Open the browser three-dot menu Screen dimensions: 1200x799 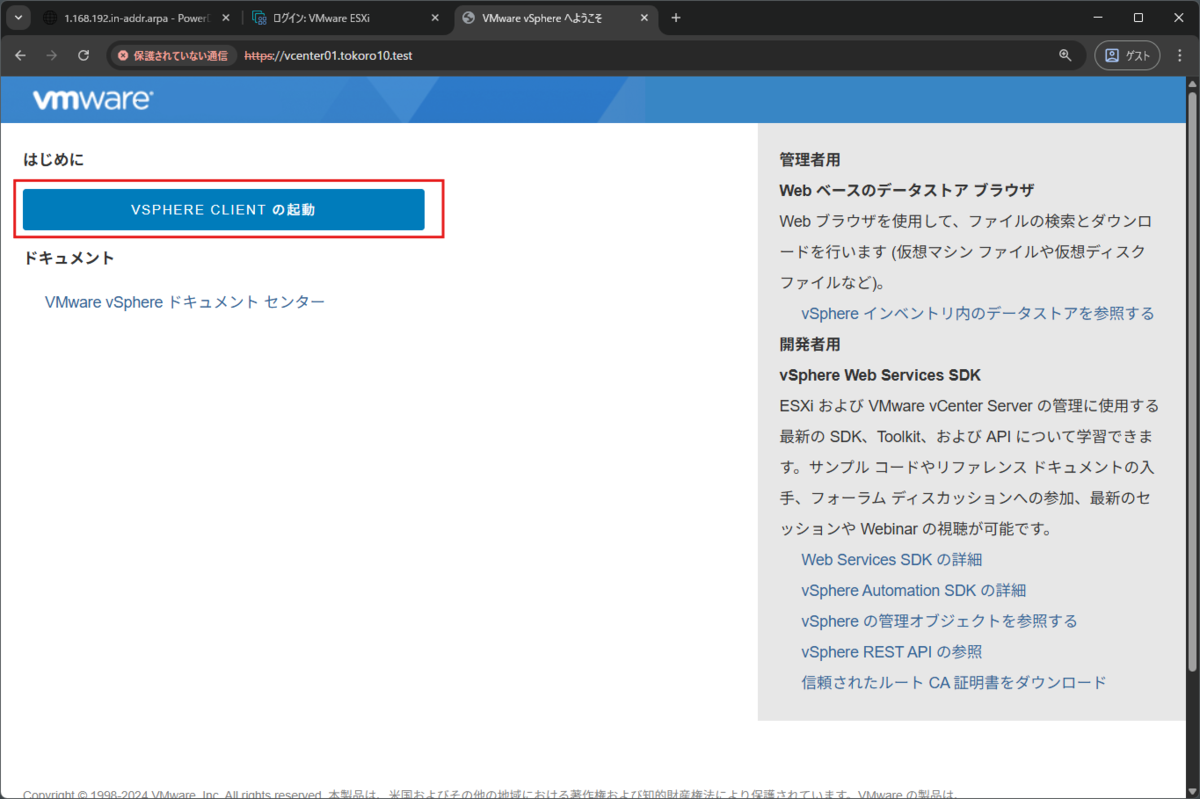[1178, 56]
